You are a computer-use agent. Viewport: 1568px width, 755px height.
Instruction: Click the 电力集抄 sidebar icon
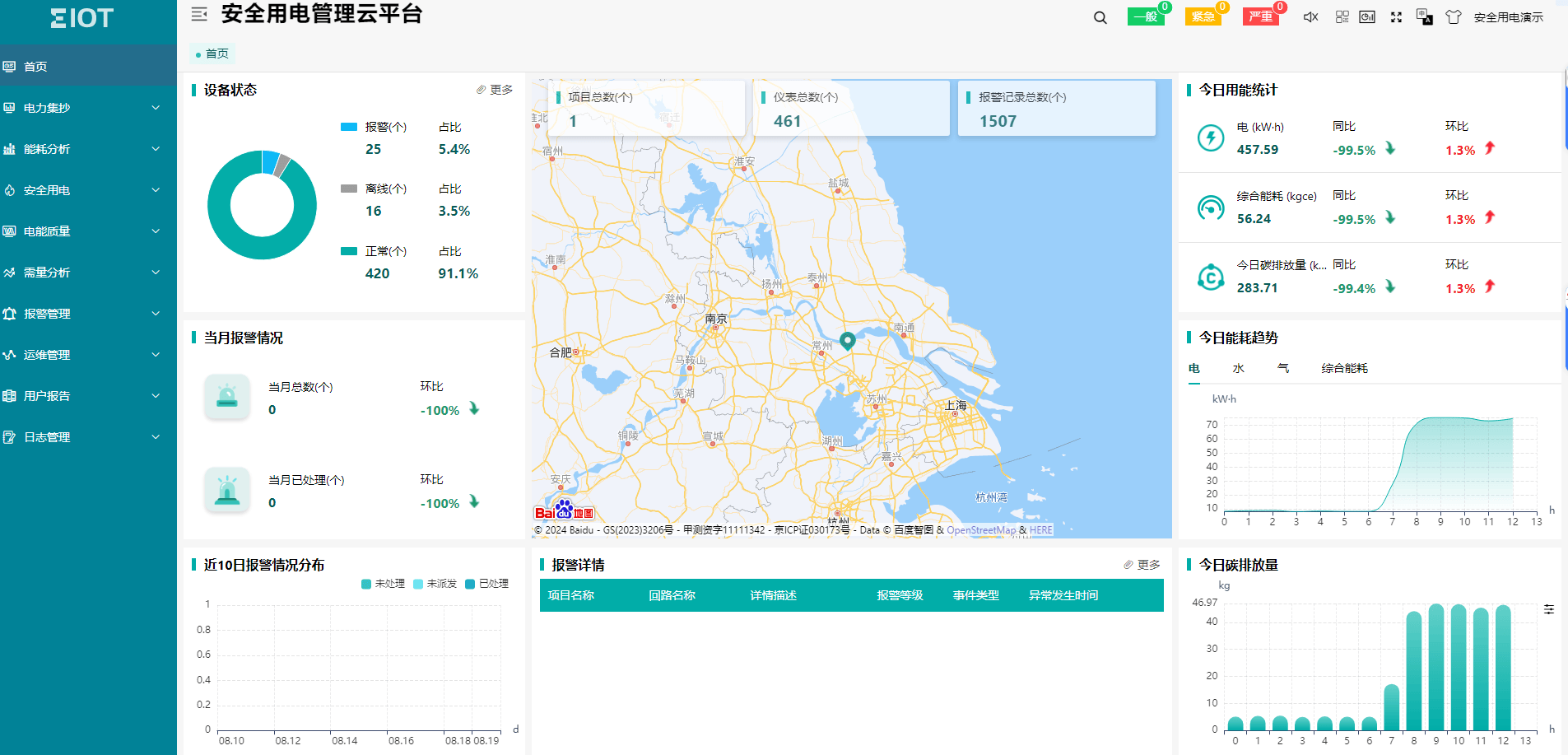coord(10,108)
